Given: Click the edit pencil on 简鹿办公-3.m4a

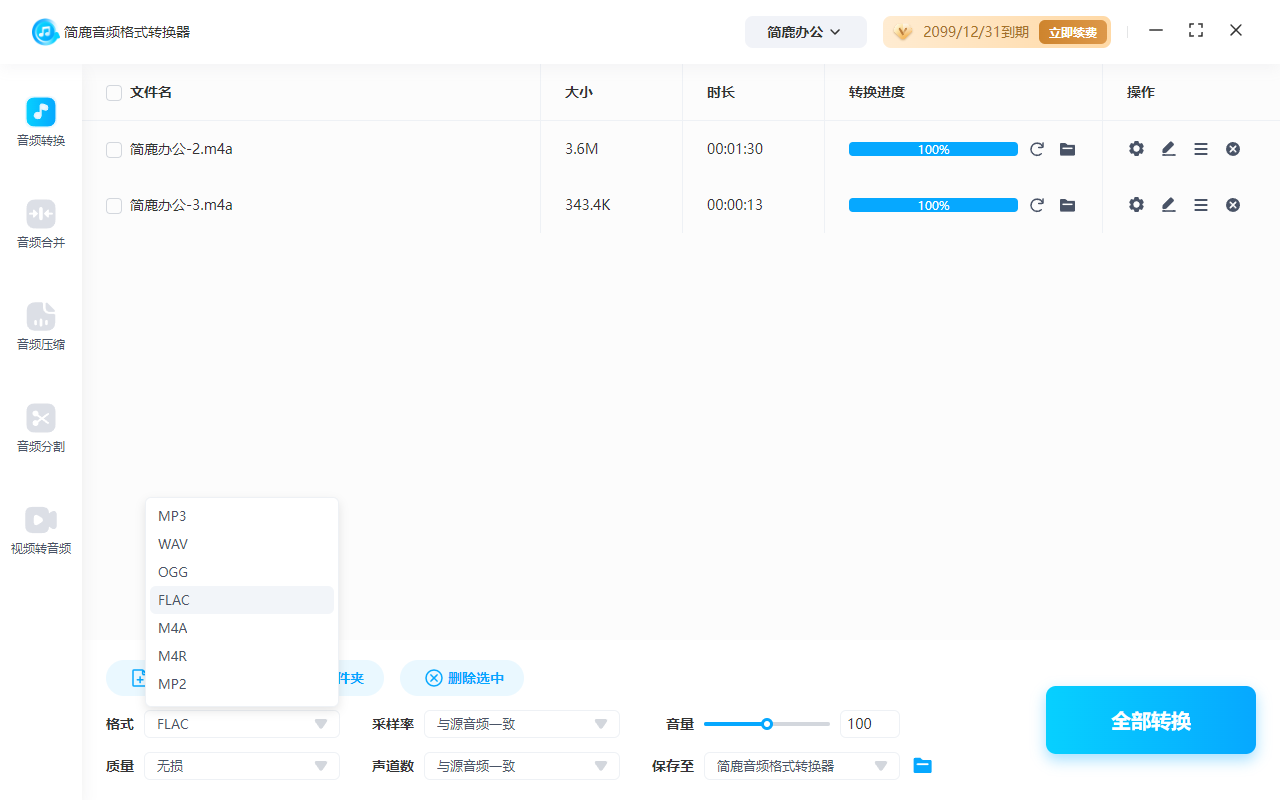Looking at the screenshot, I should (1168, 204).
